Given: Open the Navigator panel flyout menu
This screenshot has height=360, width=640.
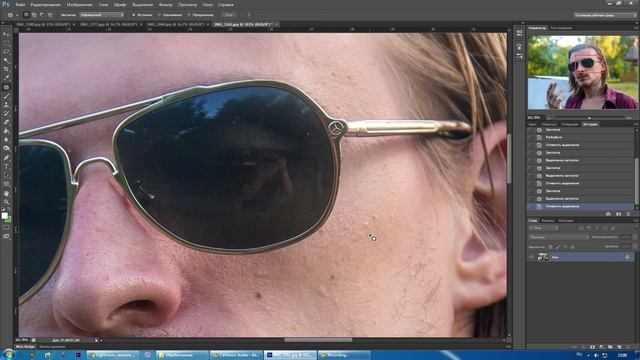Looking at the screenshot, I should [x=635, y=28].
